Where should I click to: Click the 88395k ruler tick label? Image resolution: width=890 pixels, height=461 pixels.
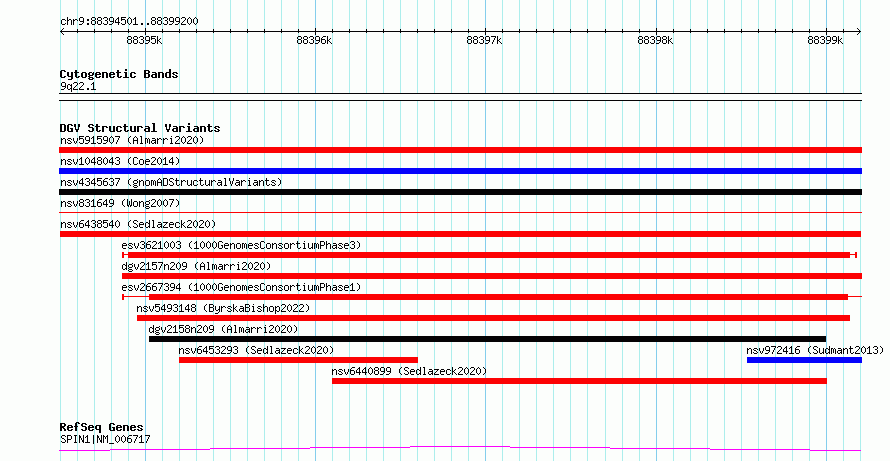[144, 40]
